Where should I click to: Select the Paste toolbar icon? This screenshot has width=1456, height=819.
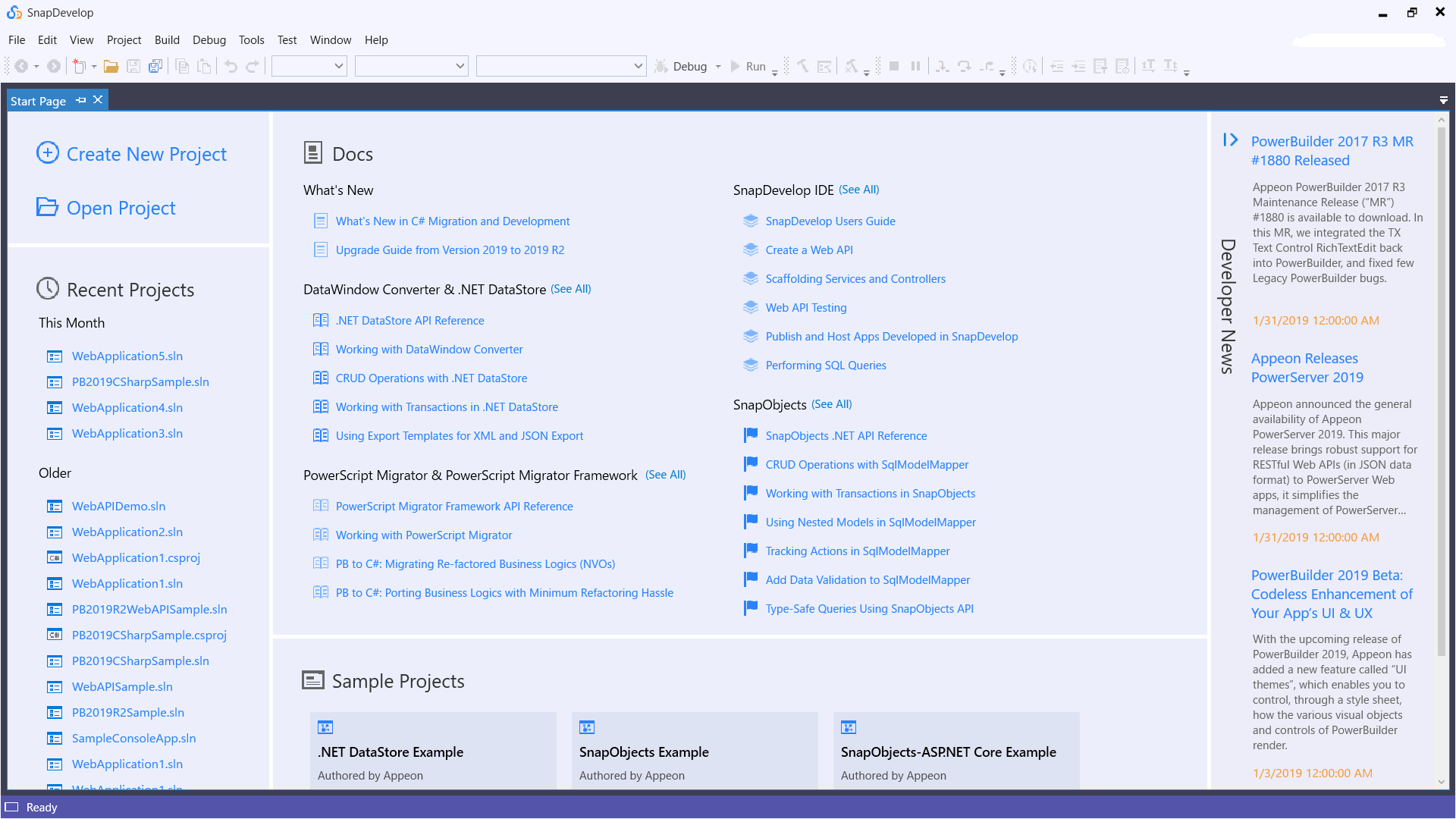click(203, 66)
